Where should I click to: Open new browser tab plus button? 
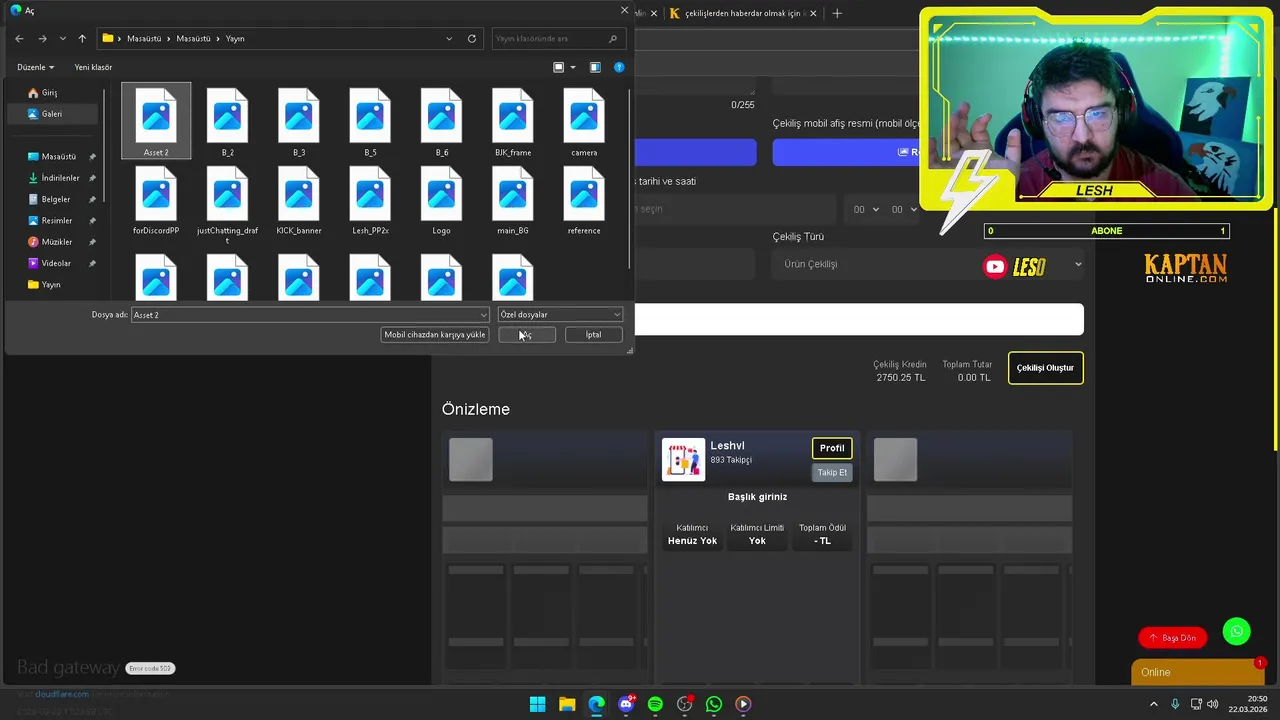coord(837,13)
